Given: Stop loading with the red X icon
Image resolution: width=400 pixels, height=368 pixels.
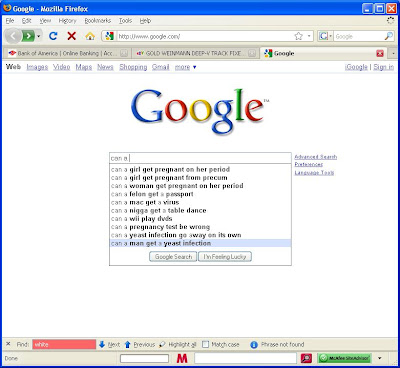Looking at the screenshot, I should (71, 36).
